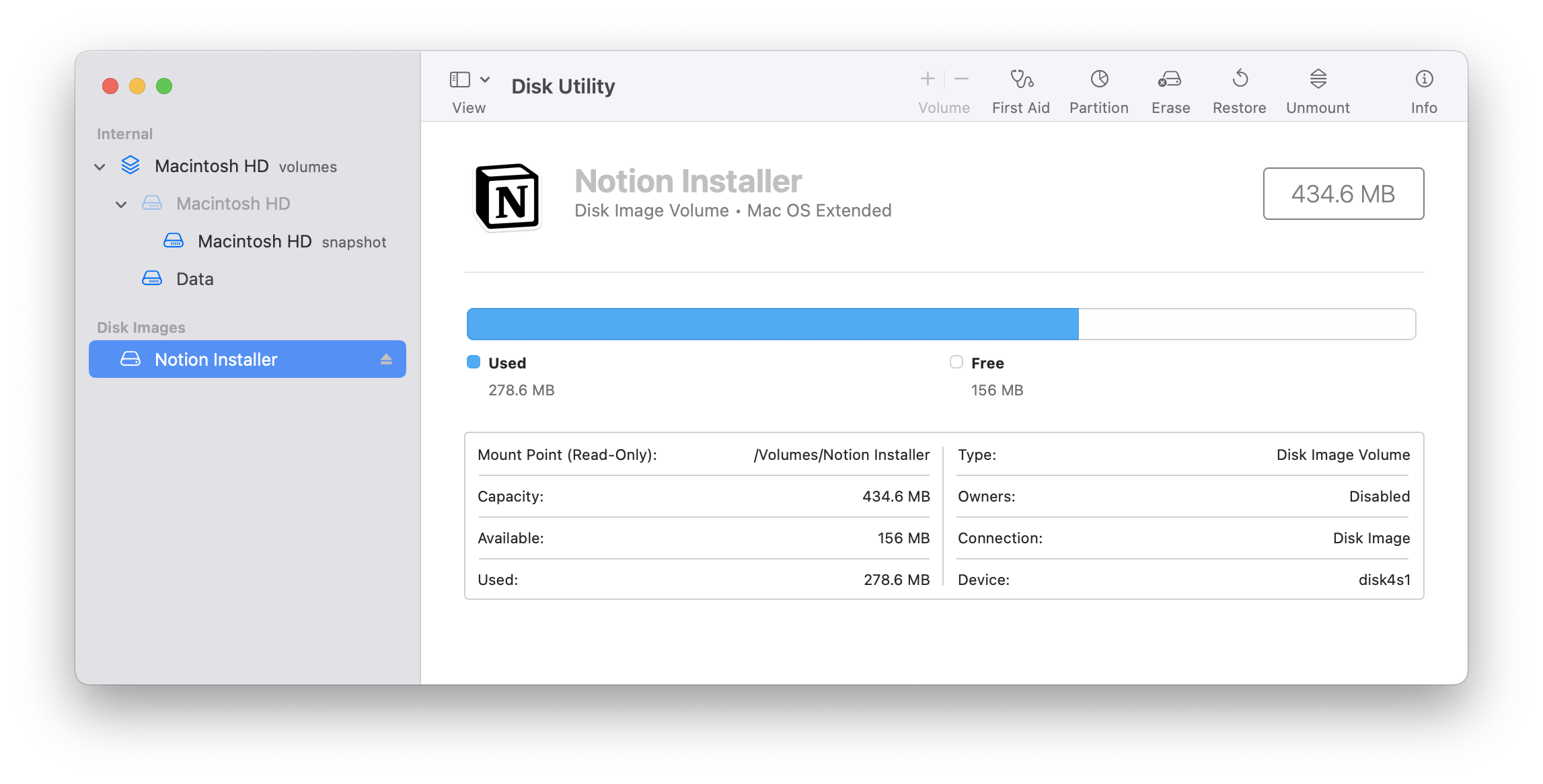
Task: Close the Disk Utility window
Action: click(110, 86)
